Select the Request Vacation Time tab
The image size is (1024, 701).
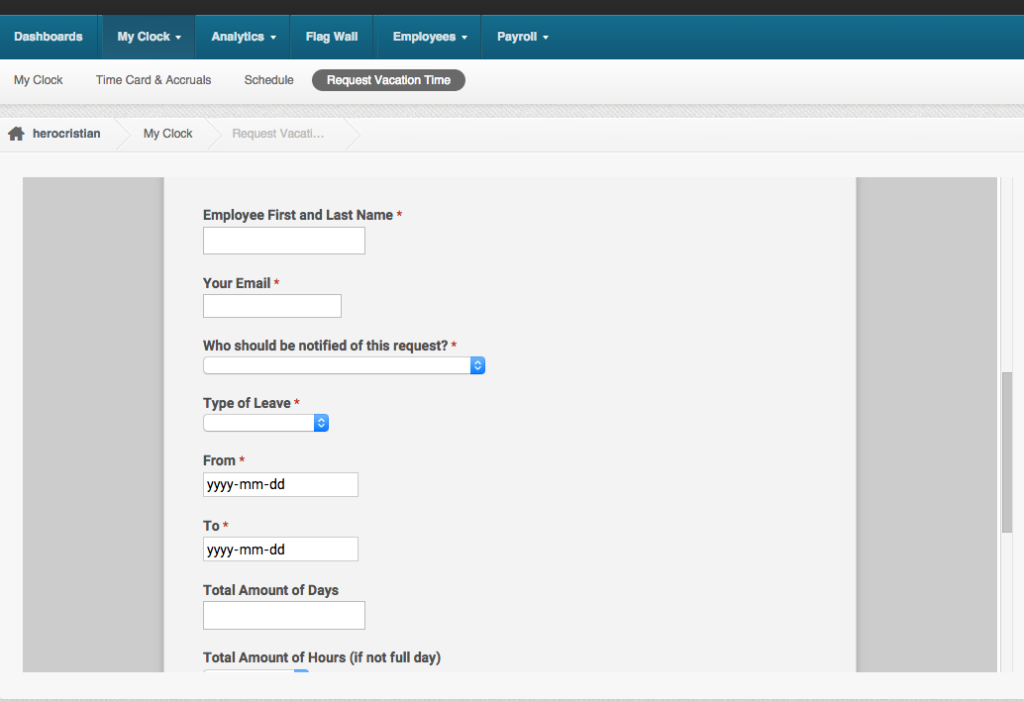coord(389,80)
